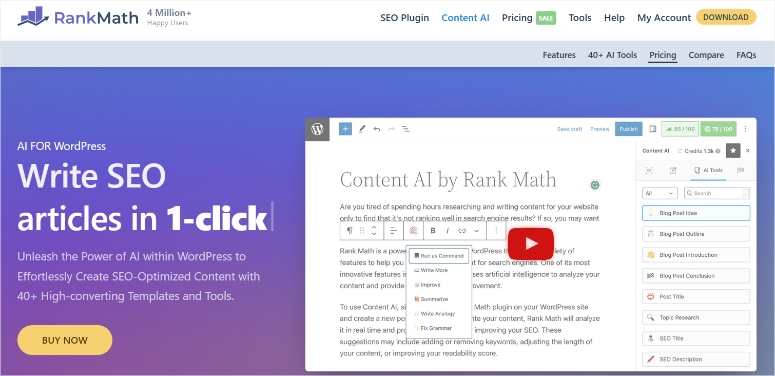Open Tools in the main navigation
Viewport: 775px width, 376px height.
580,18
